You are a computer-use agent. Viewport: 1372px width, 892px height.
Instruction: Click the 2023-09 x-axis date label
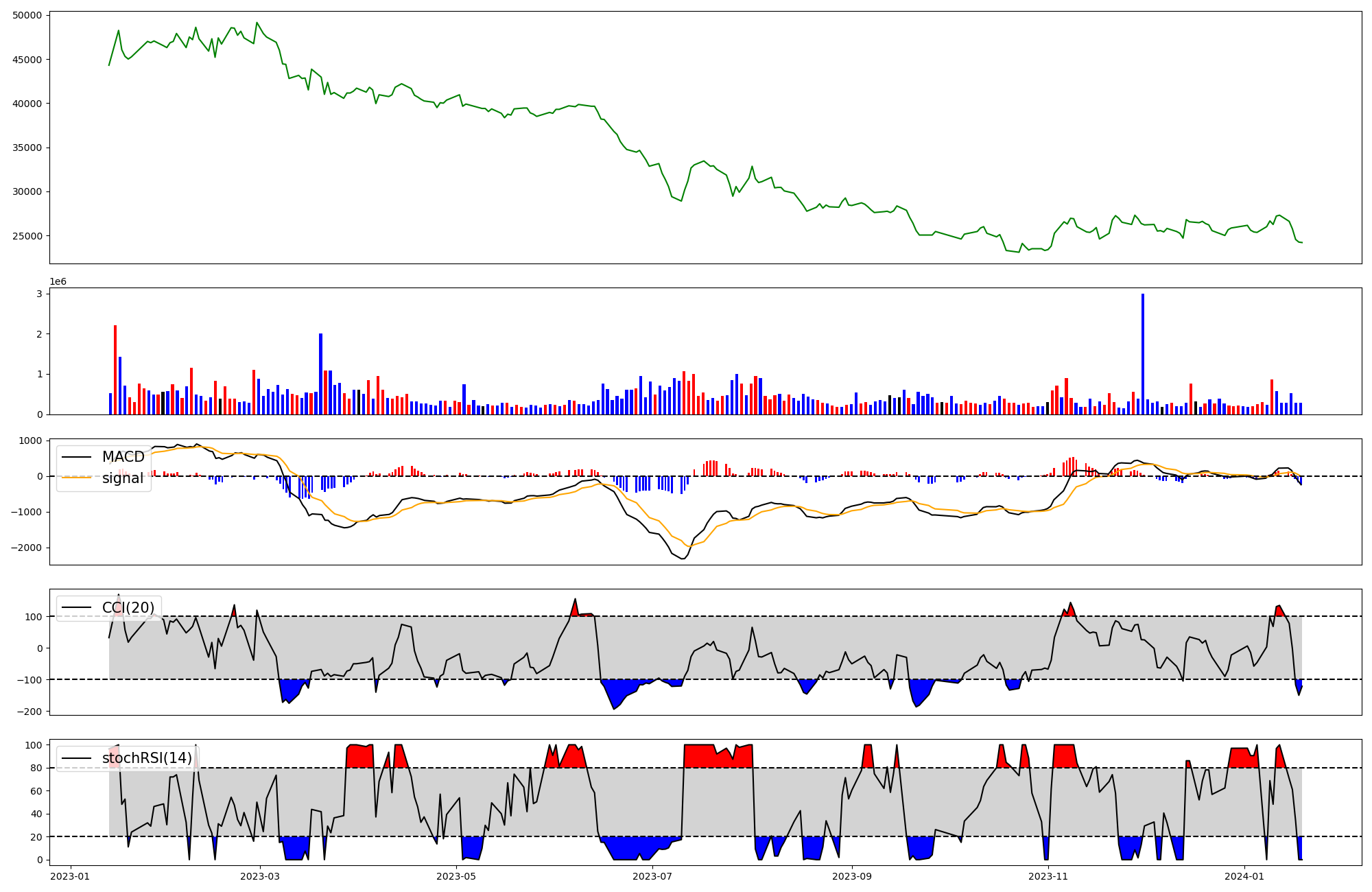click(852, 876)
